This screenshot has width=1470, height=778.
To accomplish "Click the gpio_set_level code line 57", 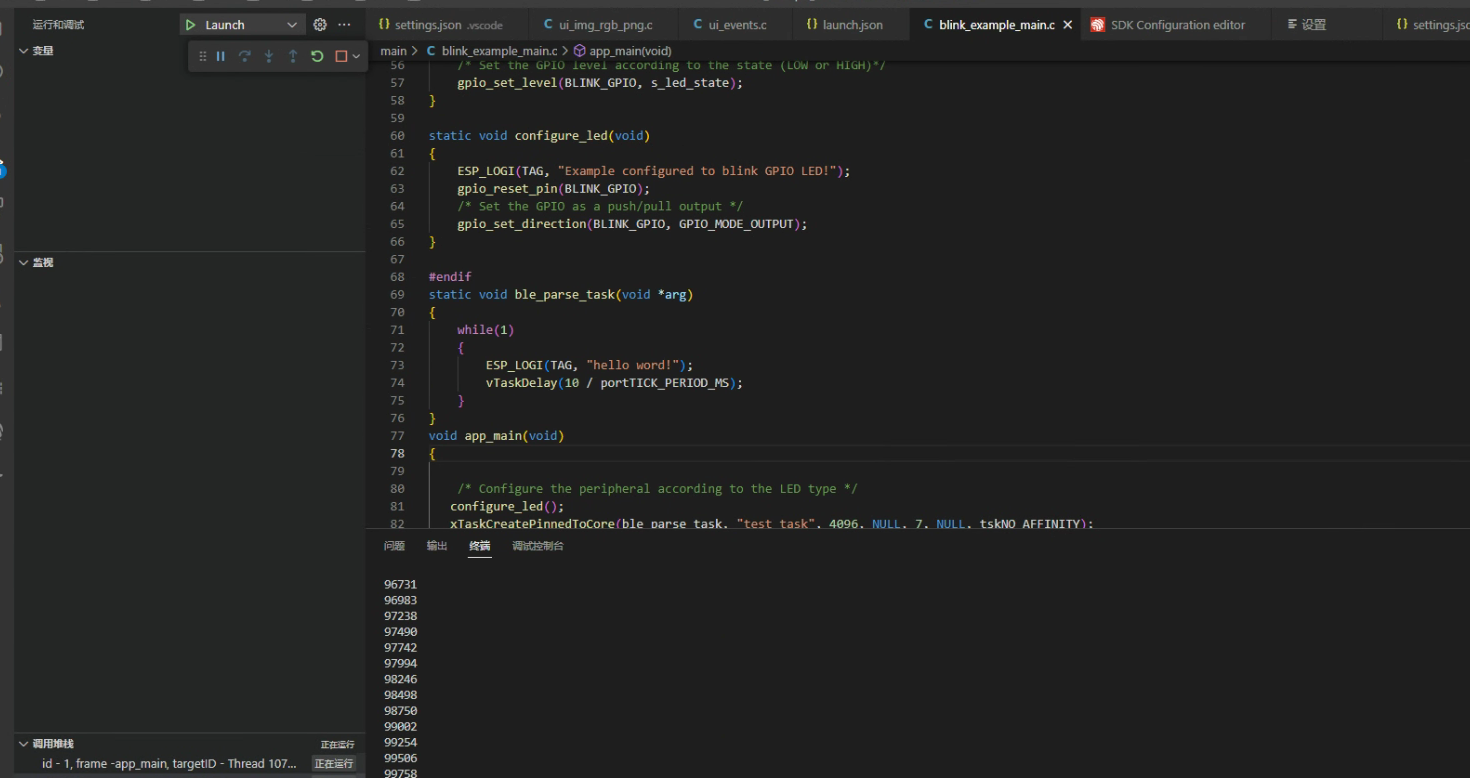I will (x=600, y=83).
